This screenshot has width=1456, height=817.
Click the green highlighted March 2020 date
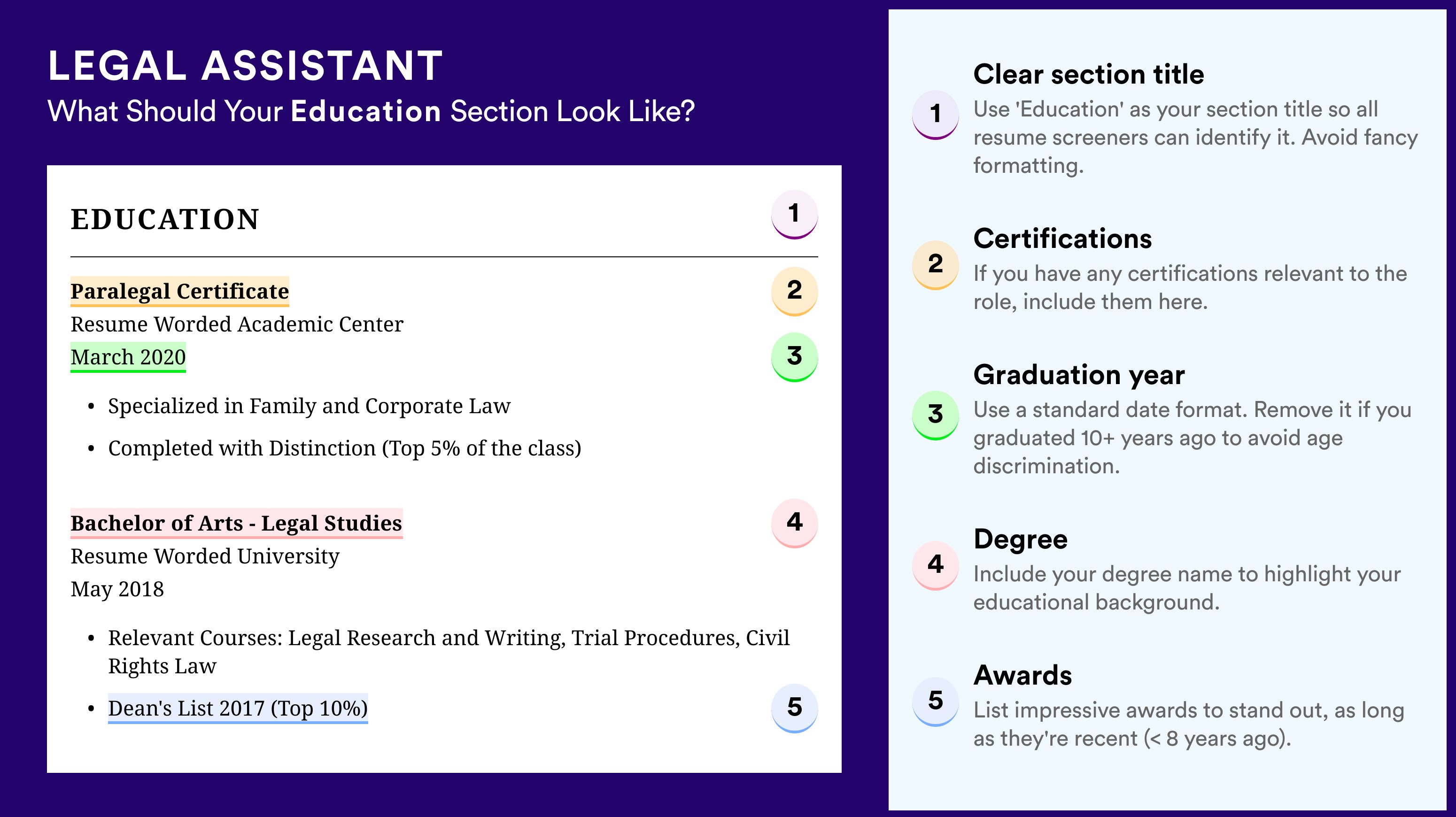(128, 357)
